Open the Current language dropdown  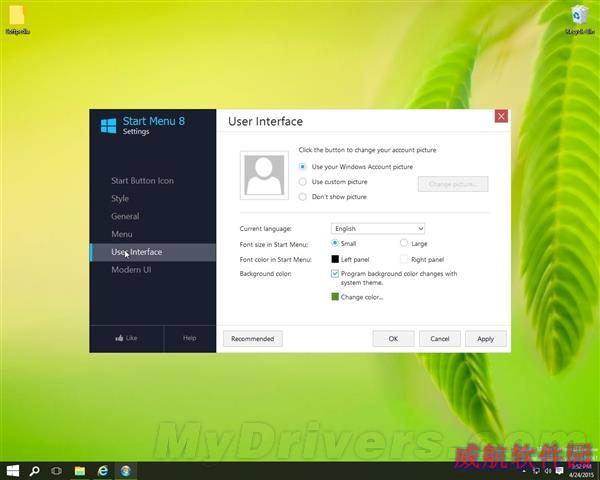(378, 229)
